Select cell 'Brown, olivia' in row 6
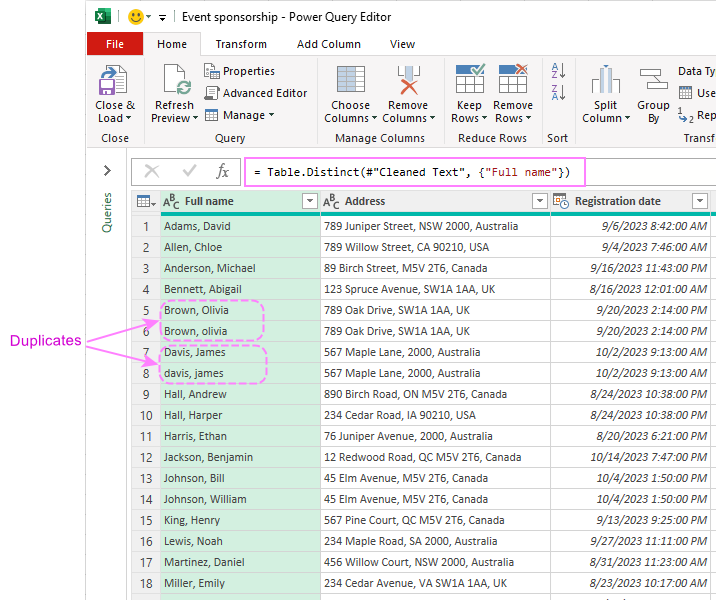Image resolution: width=716 pixels, height=600 pixels. coord(240,331)
